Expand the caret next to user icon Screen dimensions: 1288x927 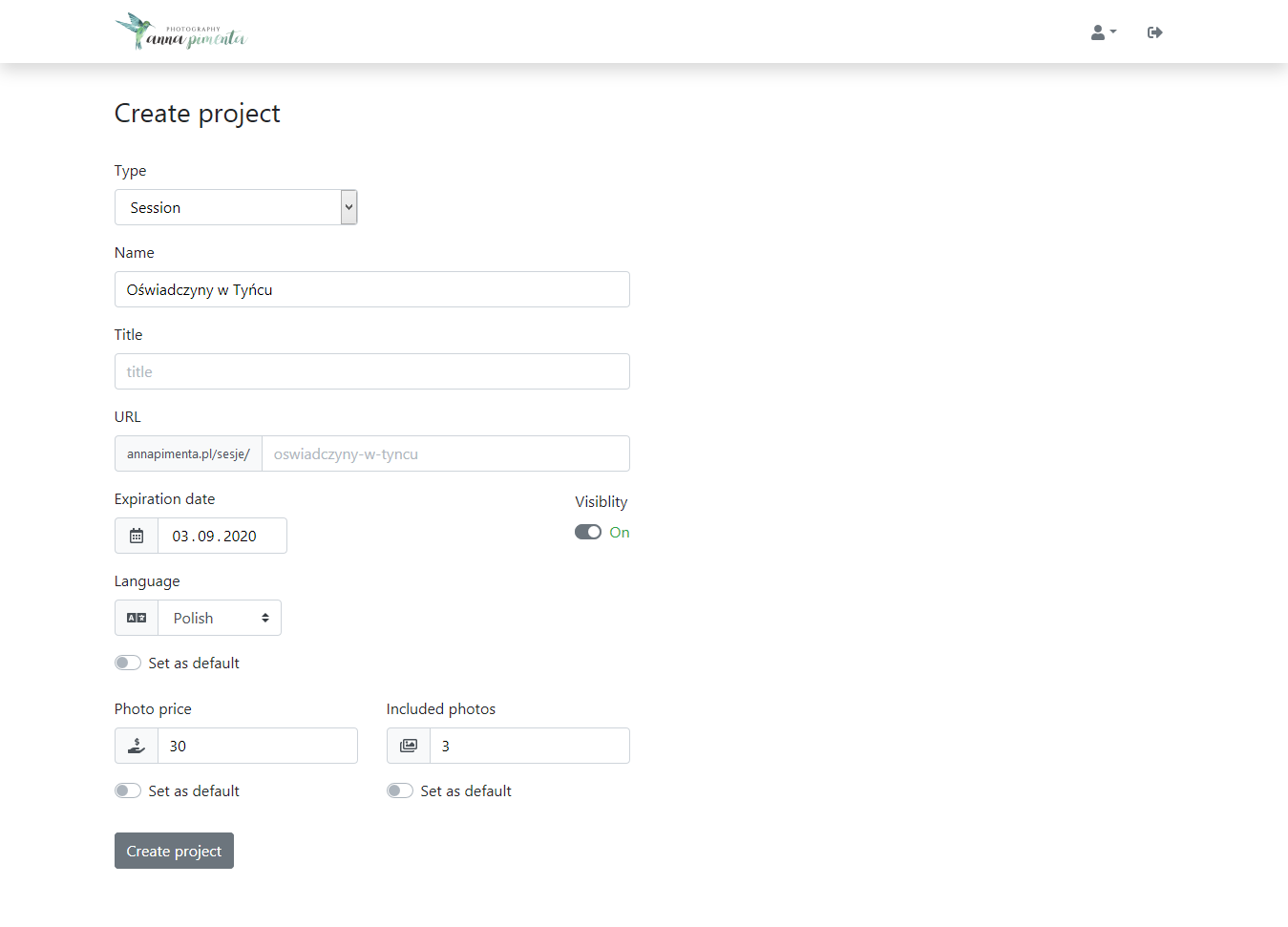(x=1113, y=32)
